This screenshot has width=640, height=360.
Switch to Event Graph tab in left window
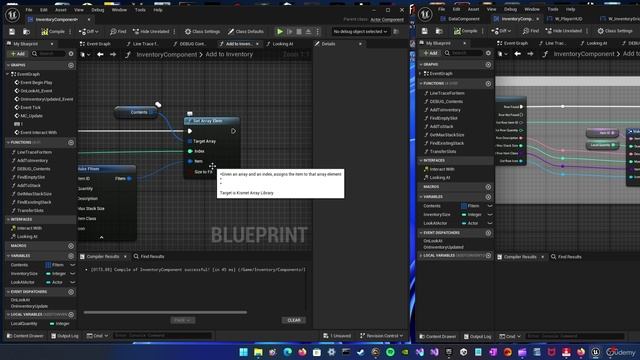click(x=95, y=44)
